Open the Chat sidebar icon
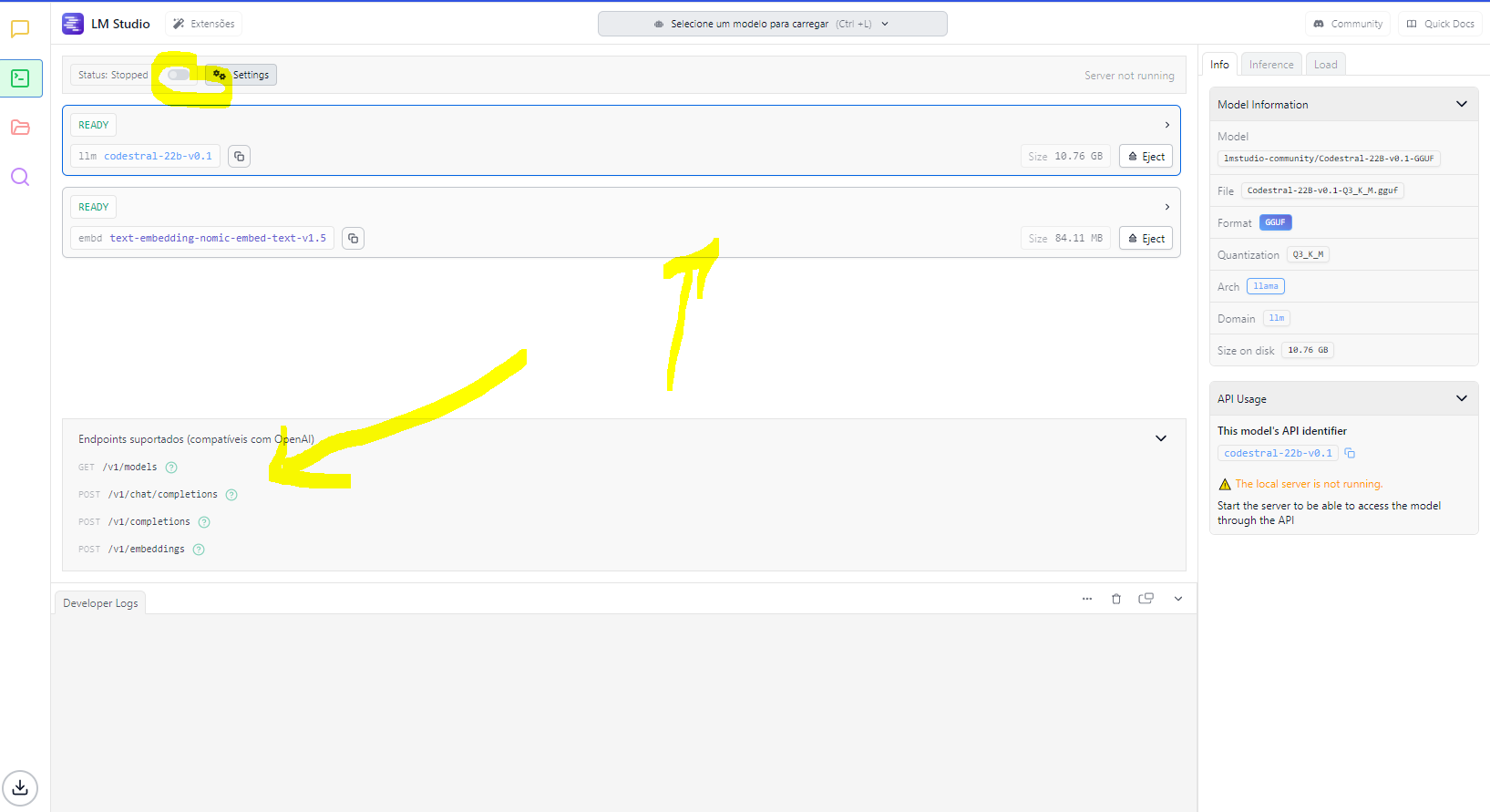The height and width of the screenshot is (812, 1490). pyautogui.click(x=20, y=29)
